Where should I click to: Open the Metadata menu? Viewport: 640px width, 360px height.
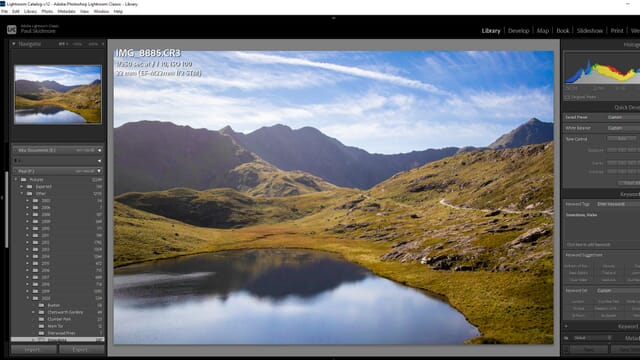coord(66,11)
